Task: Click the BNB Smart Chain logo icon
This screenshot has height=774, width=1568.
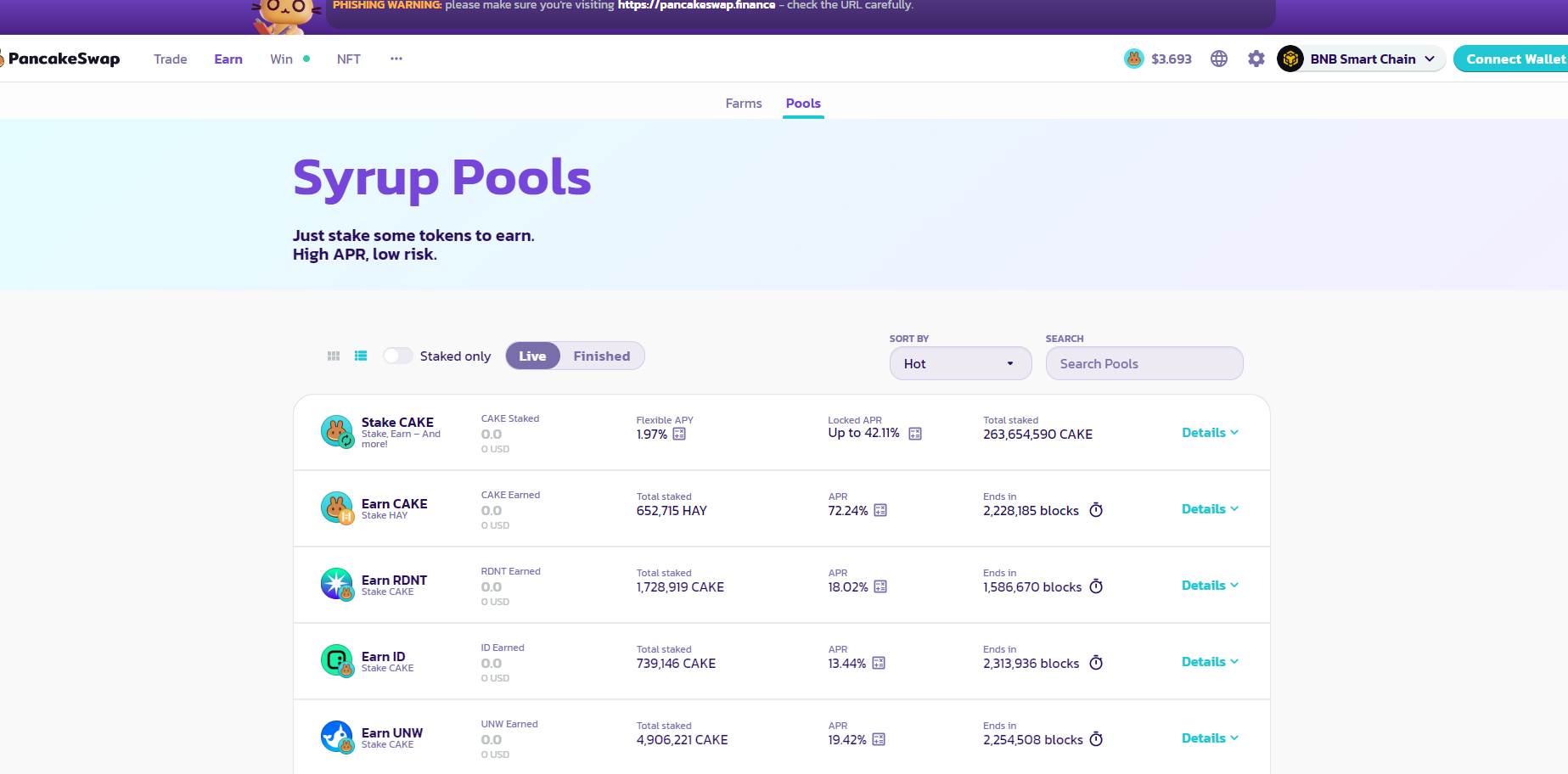Action: click(1290, 59)
